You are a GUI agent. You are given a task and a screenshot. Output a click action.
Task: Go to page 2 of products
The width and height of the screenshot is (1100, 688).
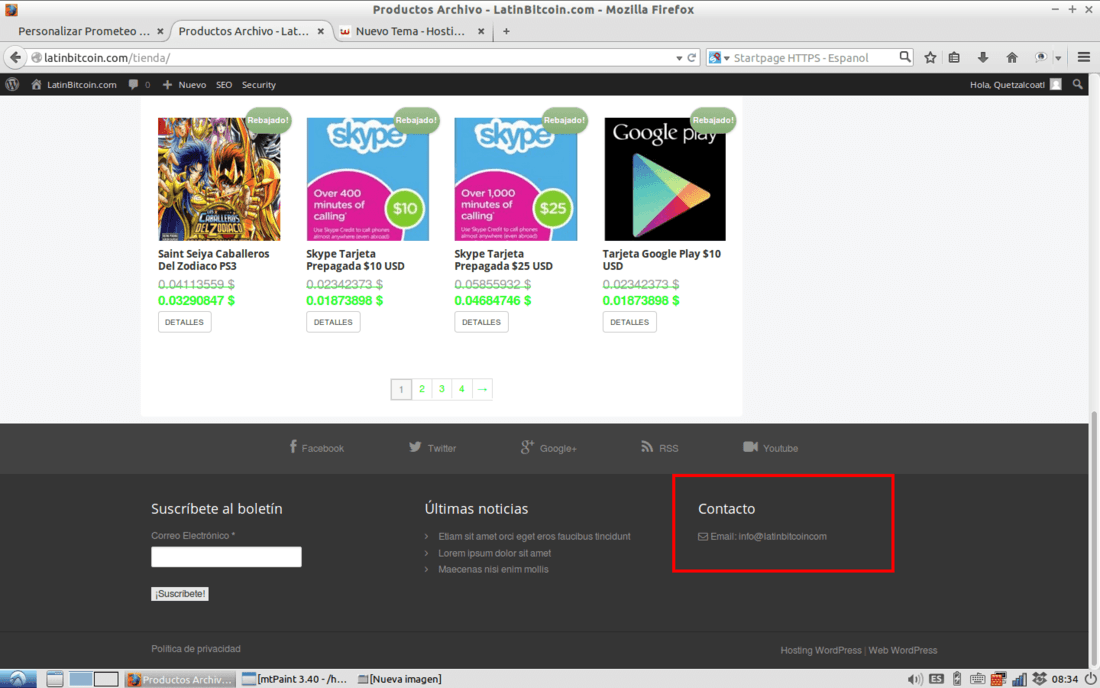point(422,389)
